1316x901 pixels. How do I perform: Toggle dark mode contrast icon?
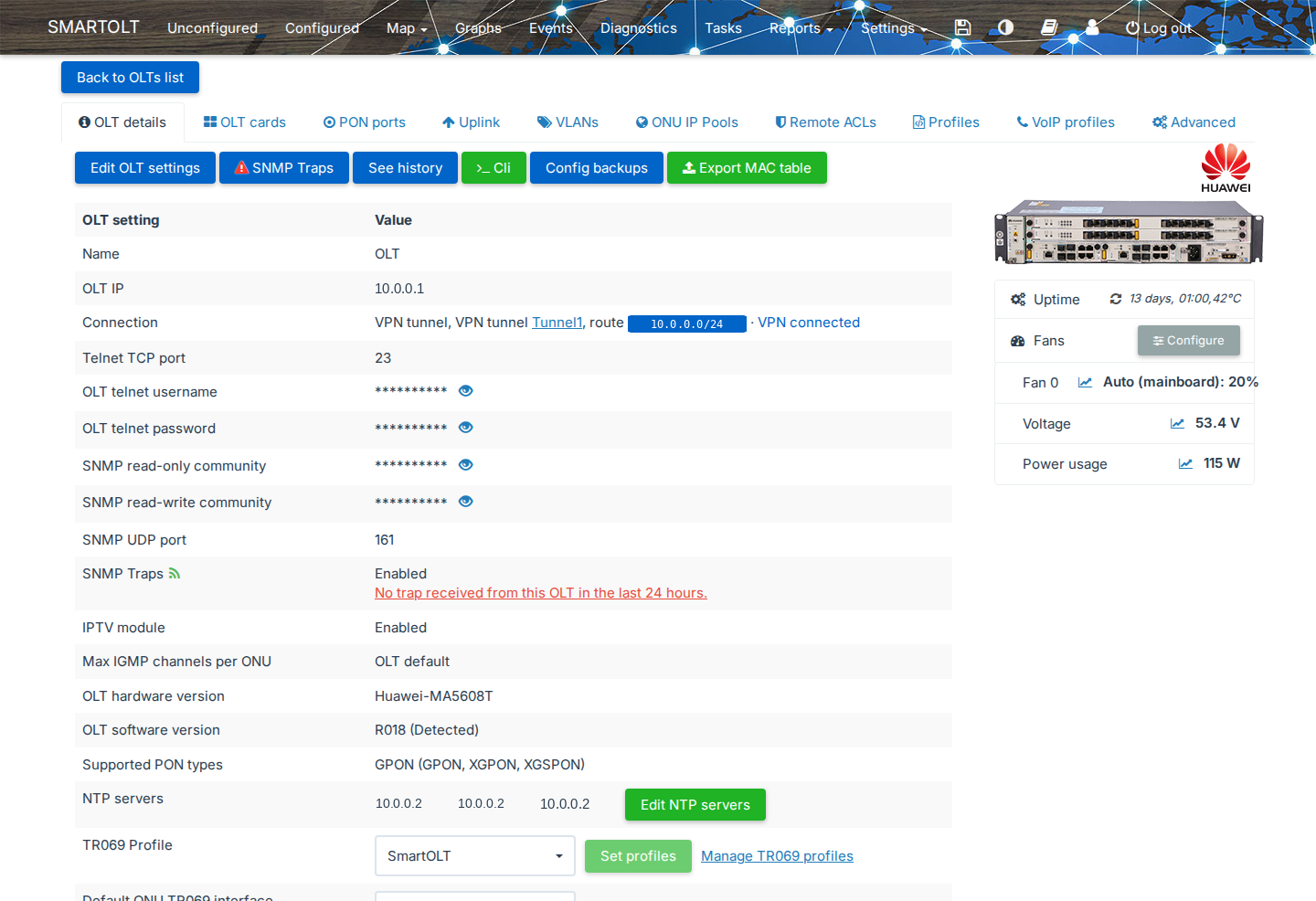click(1005, 27)
